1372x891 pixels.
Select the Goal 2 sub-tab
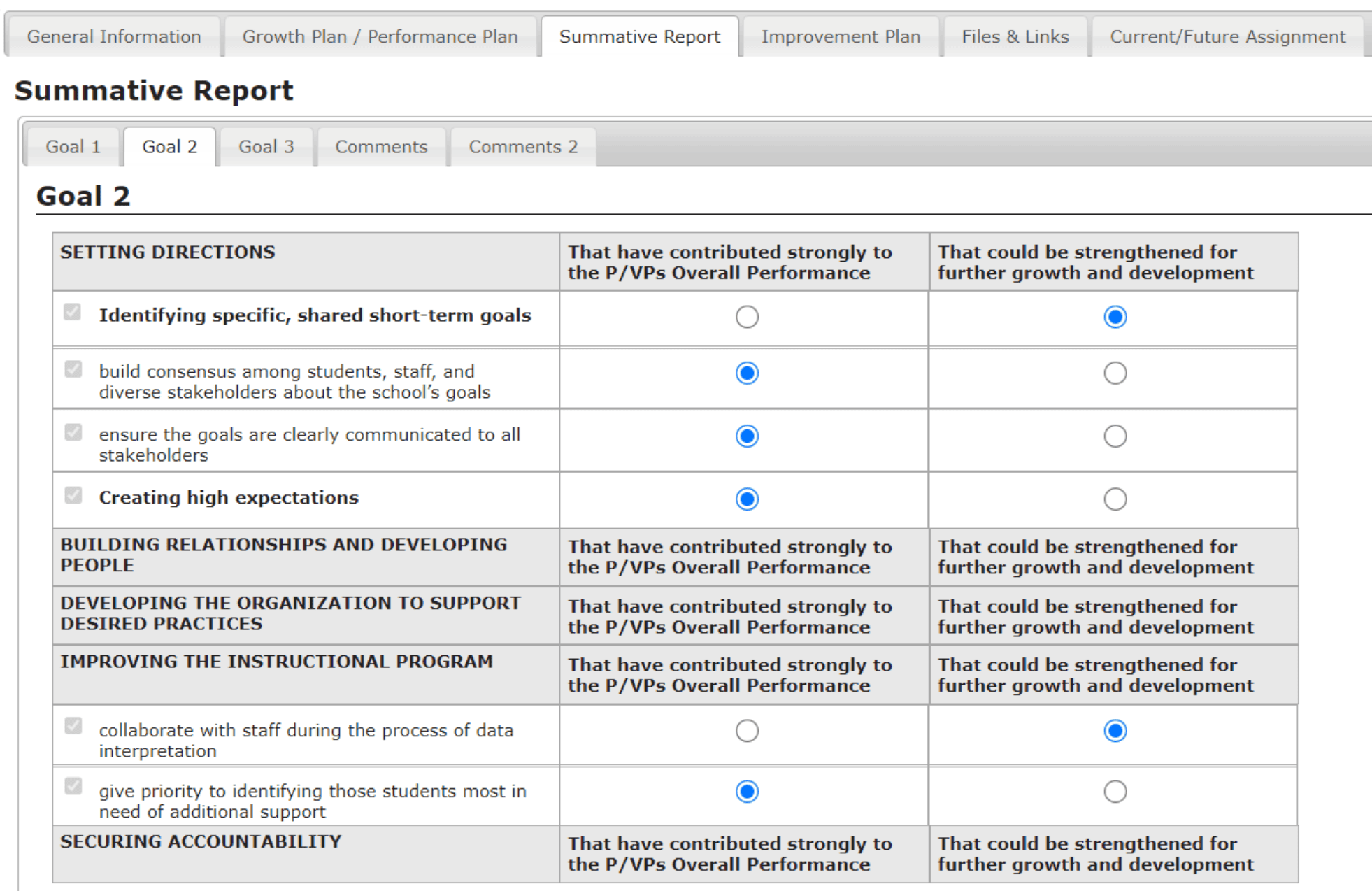click(x=169, y=147)
